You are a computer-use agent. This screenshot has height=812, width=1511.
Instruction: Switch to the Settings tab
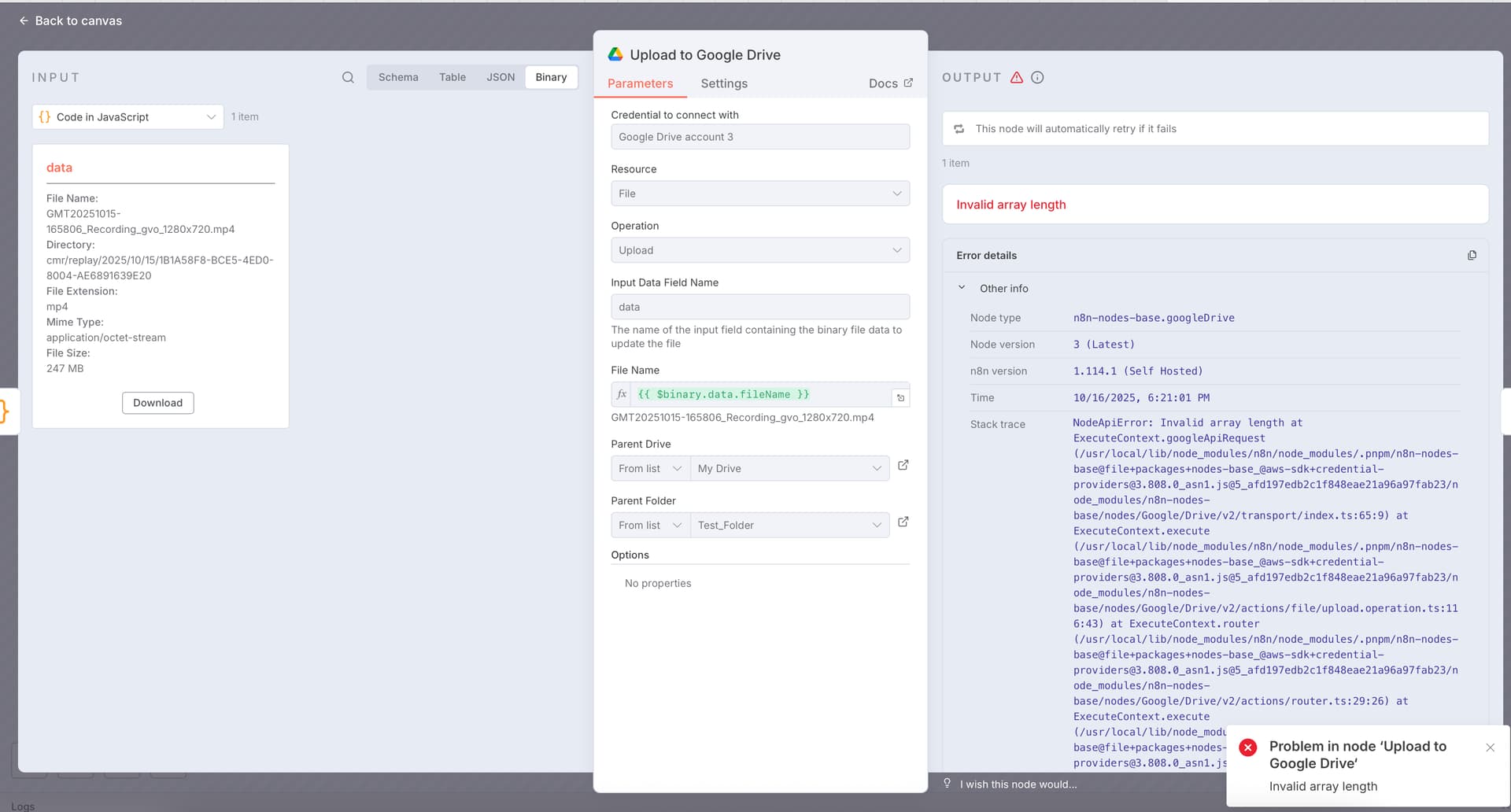[x=723, y=83]
